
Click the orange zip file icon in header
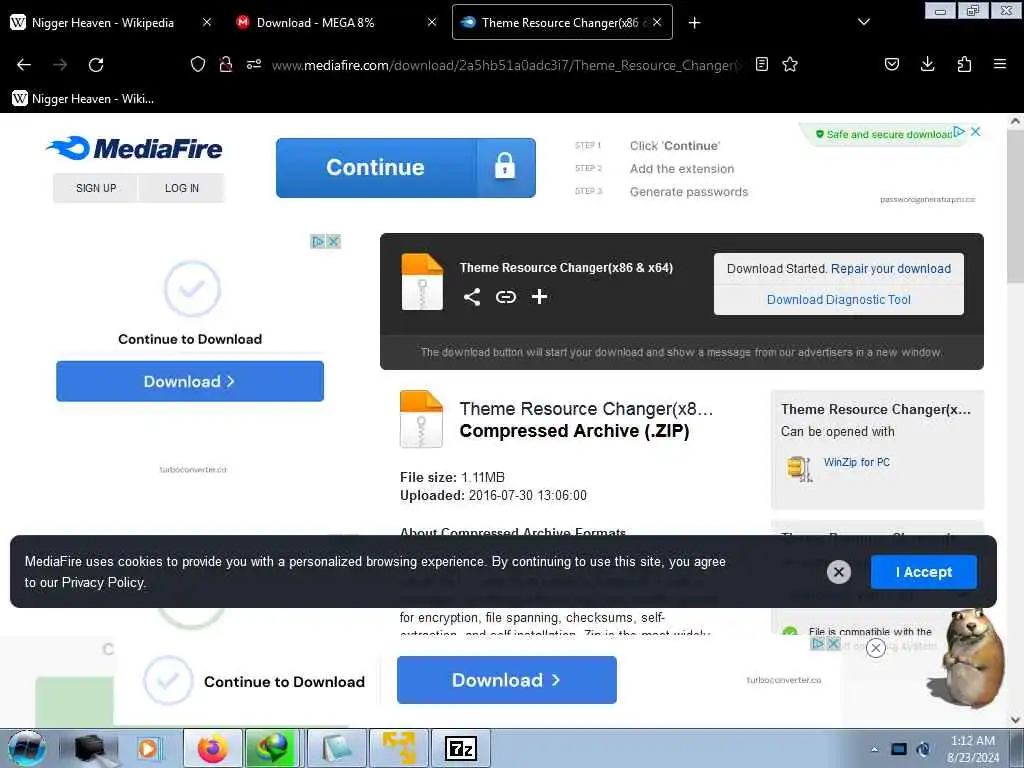pyautogui.click(x=422, y=281)
